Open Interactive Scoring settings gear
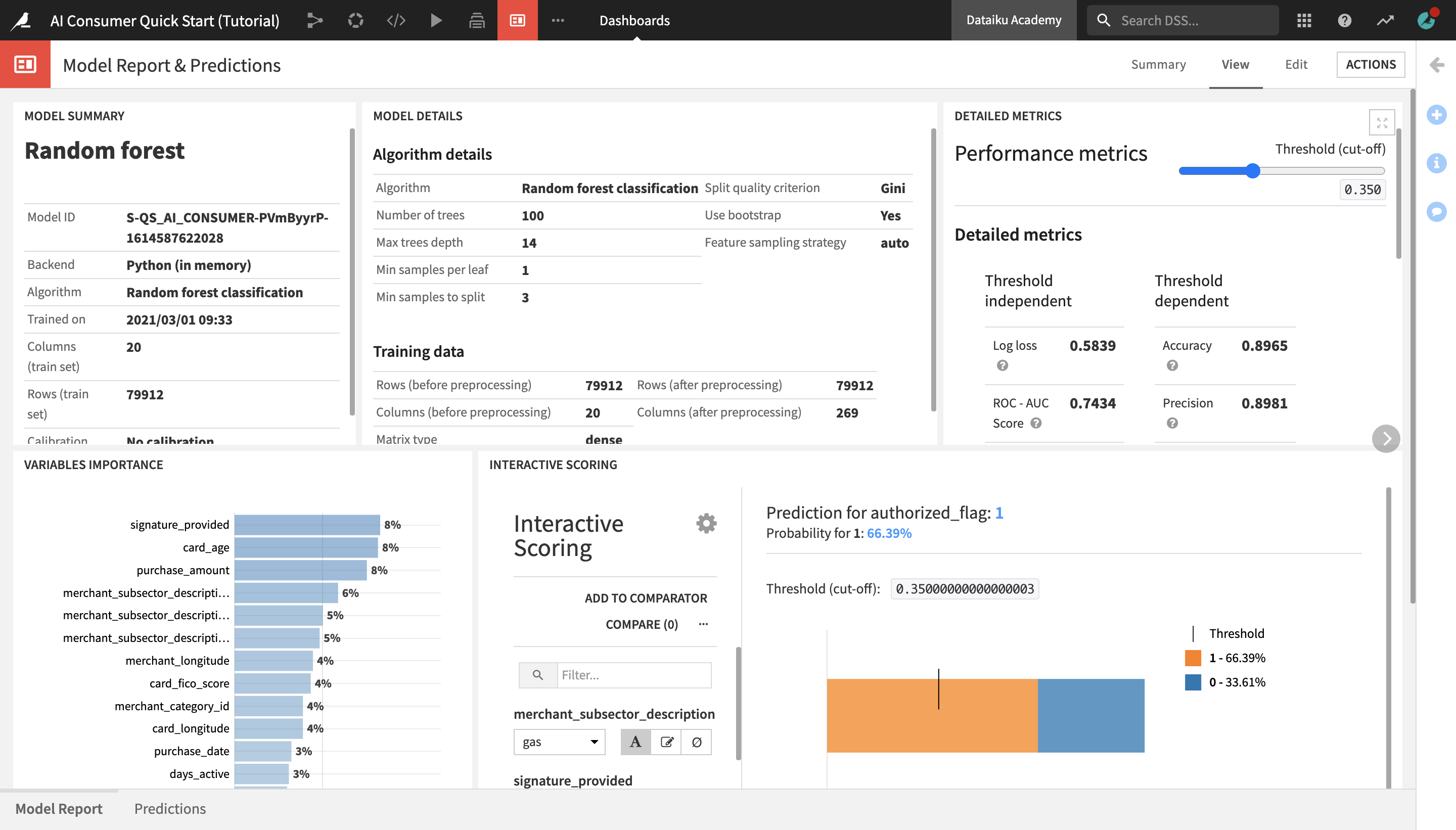The width and height of the screenshot is (1456, 830). coord(706,523)
